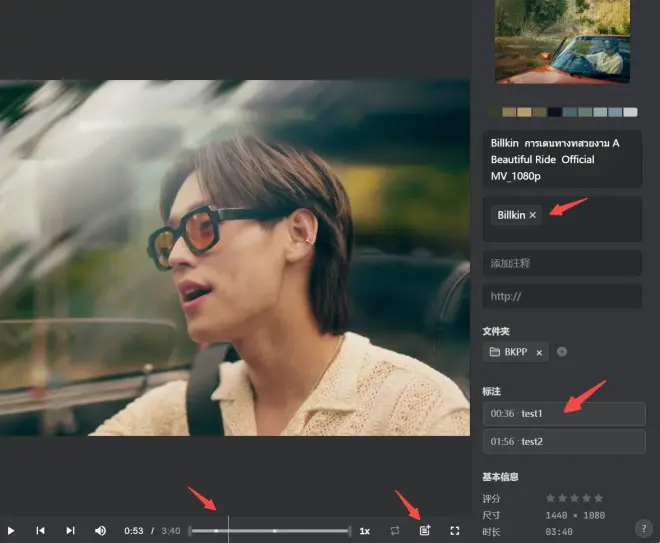Click the 1440 × 1080 size value

tap(575, 515)
